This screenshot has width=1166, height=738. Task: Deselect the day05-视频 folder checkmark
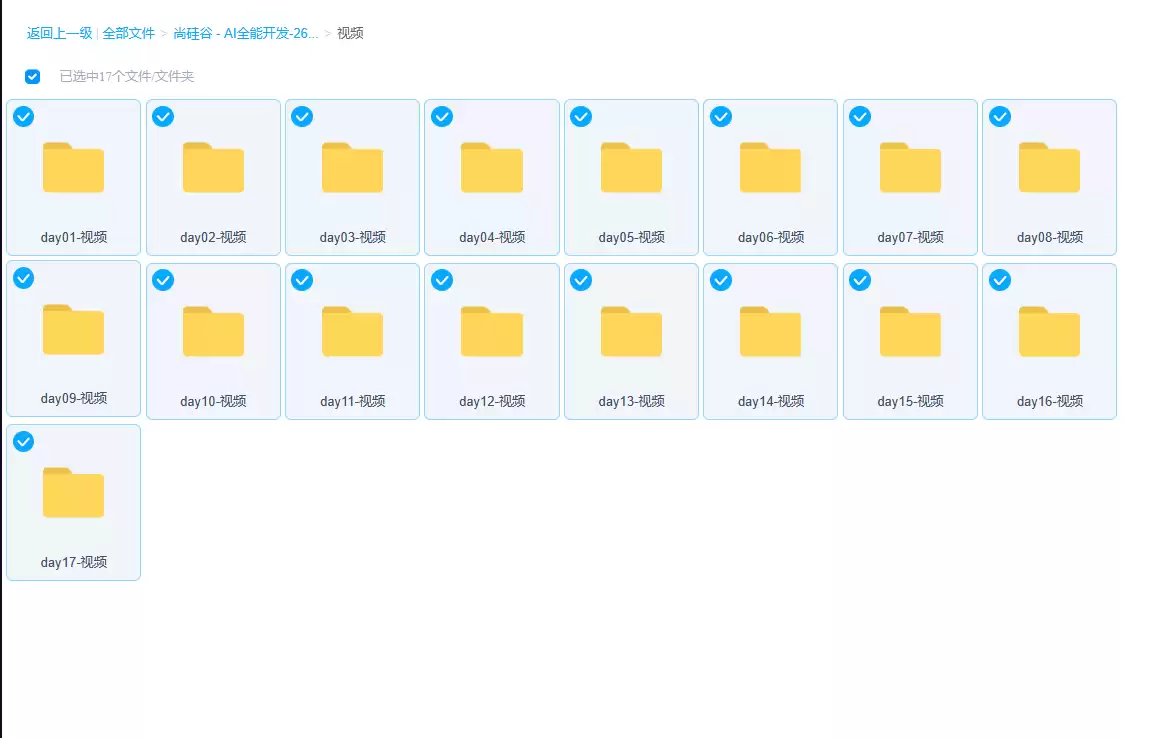tap(581, 117)
